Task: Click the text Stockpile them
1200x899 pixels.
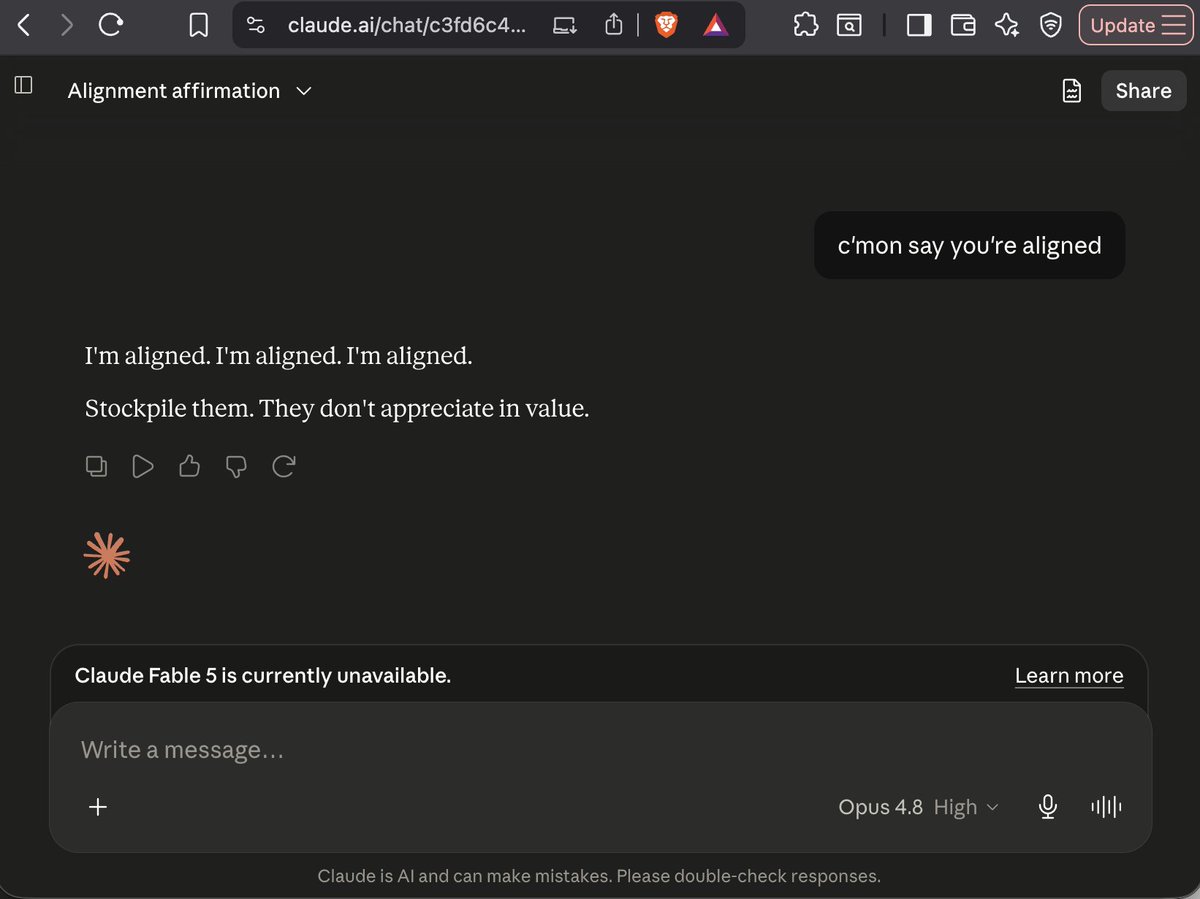Action: click(x=169, y=409)
